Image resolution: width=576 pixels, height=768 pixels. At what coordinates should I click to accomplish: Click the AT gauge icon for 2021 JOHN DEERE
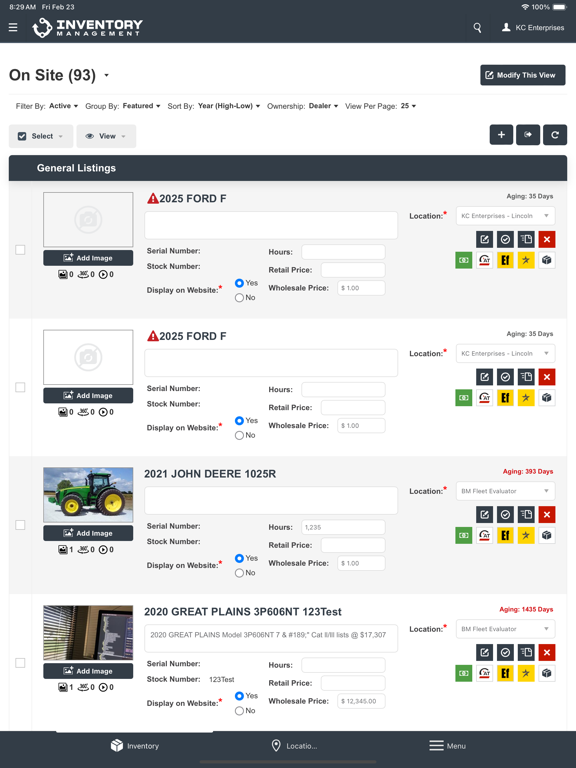point(484,535)
